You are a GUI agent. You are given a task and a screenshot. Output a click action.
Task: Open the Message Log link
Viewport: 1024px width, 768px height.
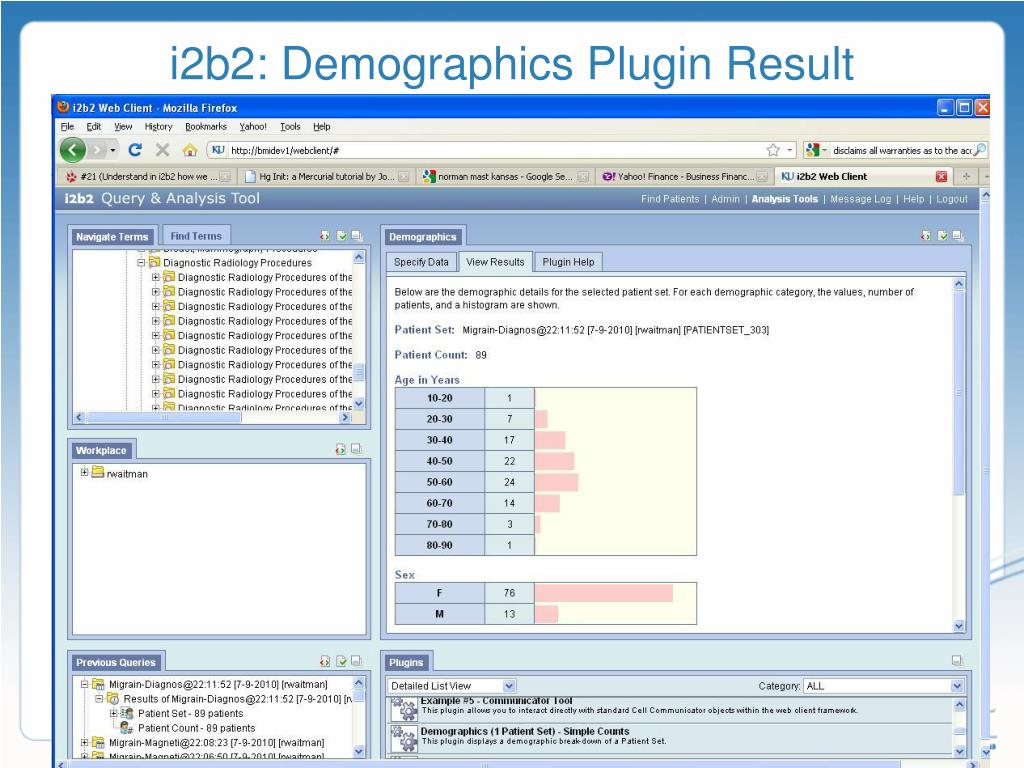pos(861,199)
